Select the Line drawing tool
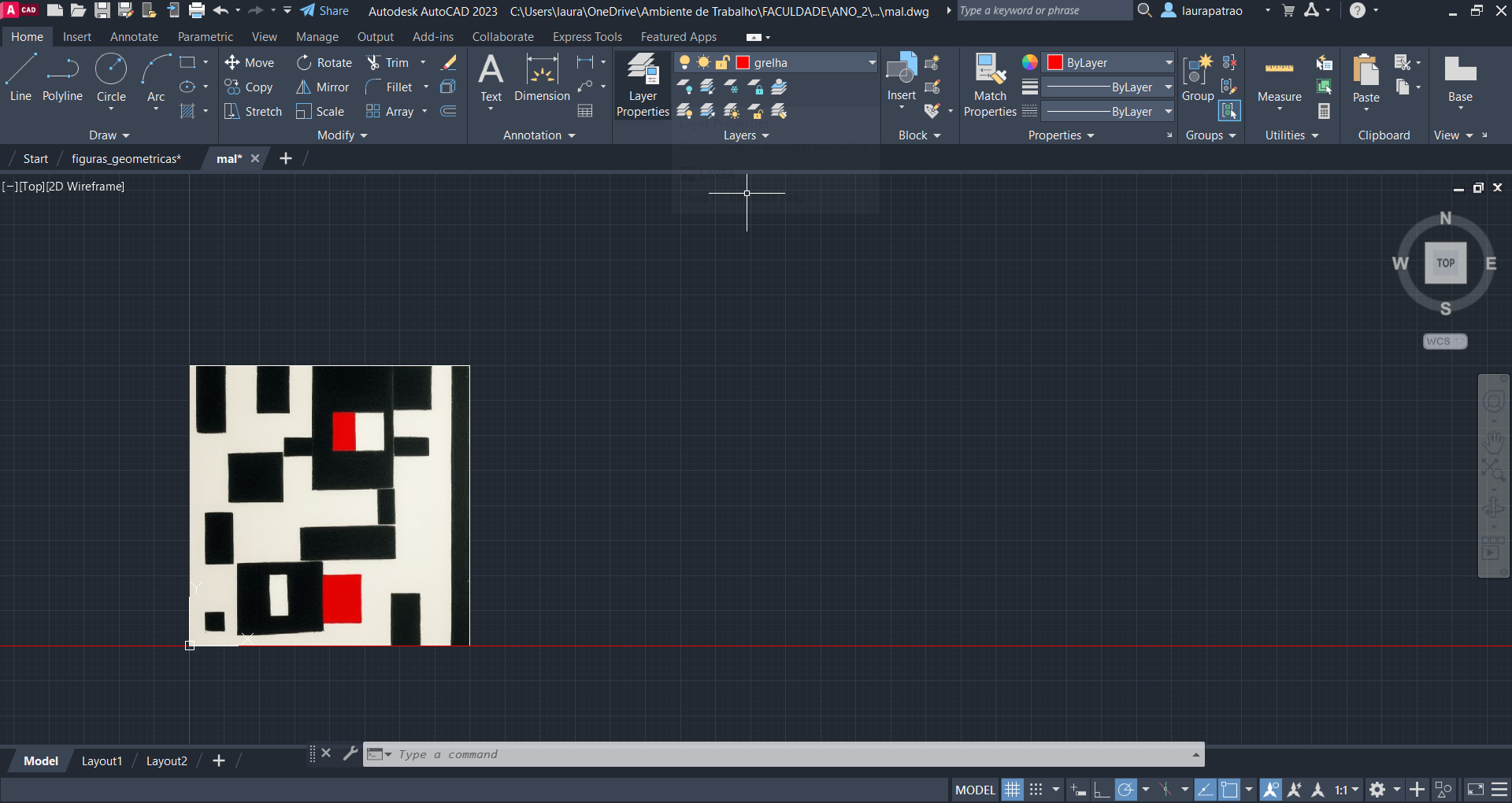 click(20, 78)
